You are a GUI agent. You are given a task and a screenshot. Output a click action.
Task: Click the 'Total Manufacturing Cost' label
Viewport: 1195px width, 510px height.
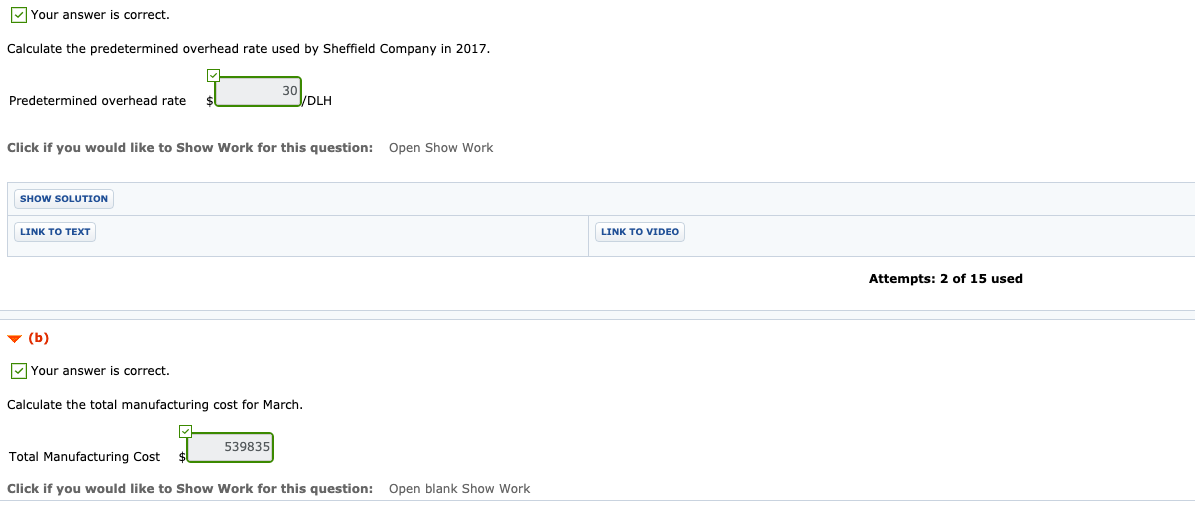[x=85, y=457]
